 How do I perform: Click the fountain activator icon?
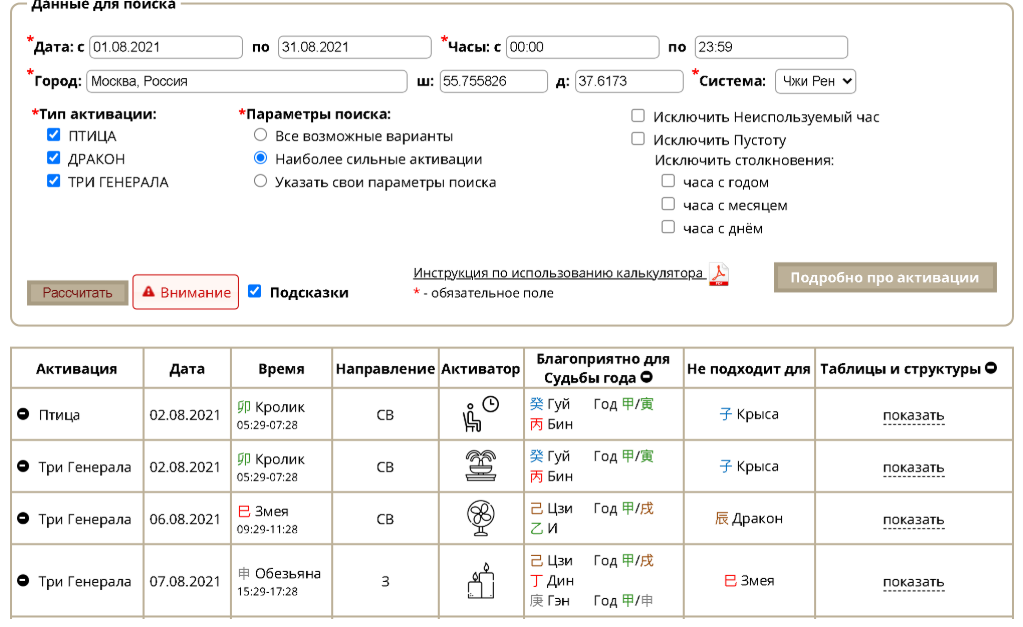click(x=481, y=466)
